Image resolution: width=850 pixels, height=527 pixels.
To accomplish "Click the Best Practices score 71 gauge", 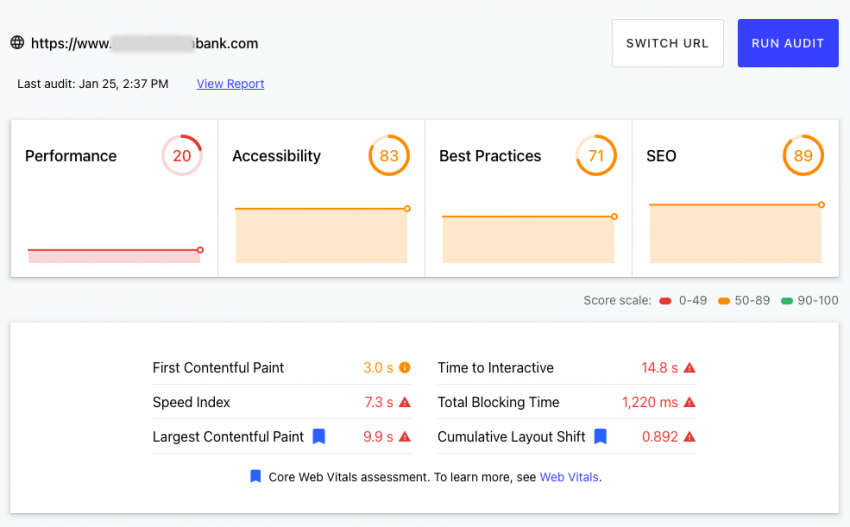I will point(596,156).
